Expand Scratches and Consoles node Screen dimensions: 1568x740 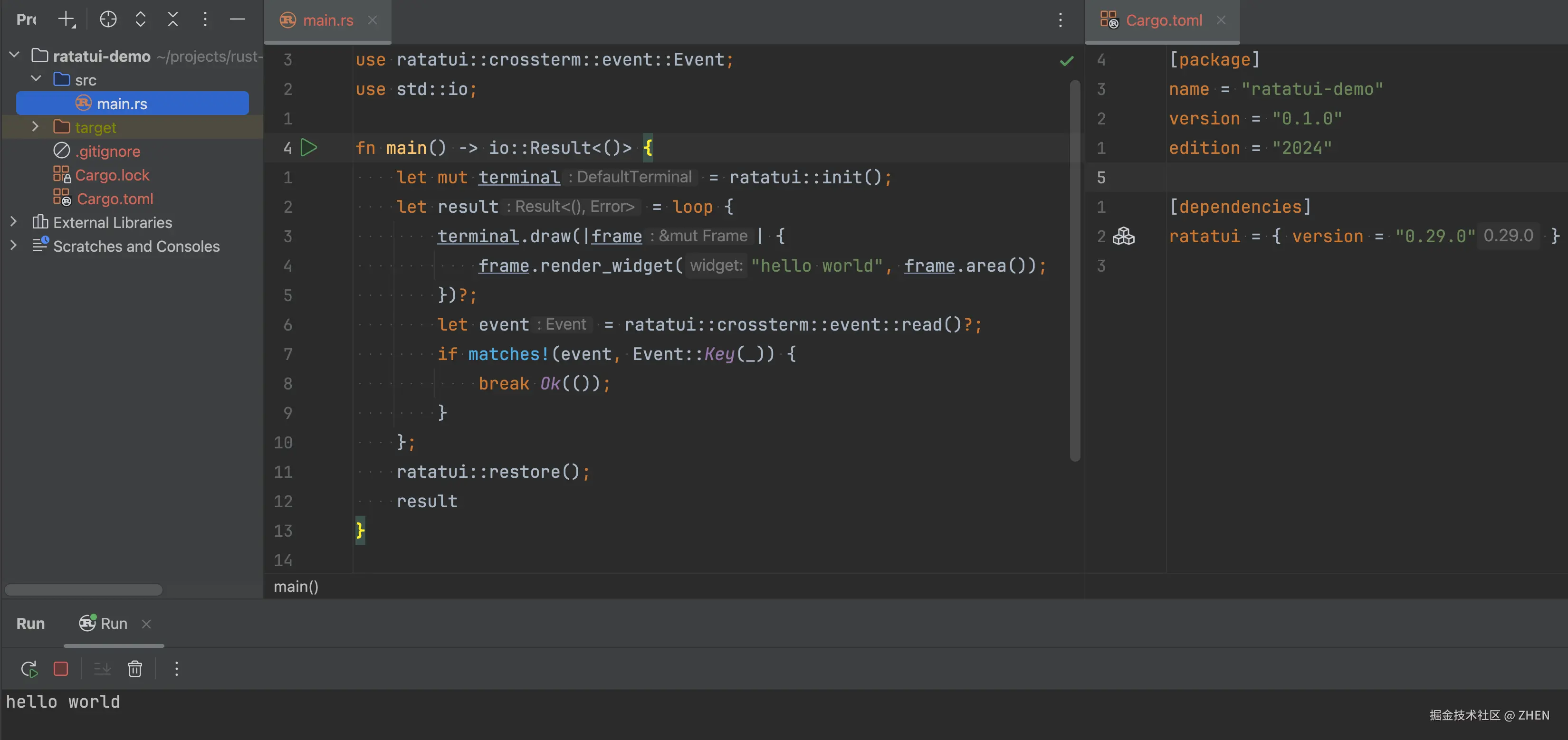[14, 246]
